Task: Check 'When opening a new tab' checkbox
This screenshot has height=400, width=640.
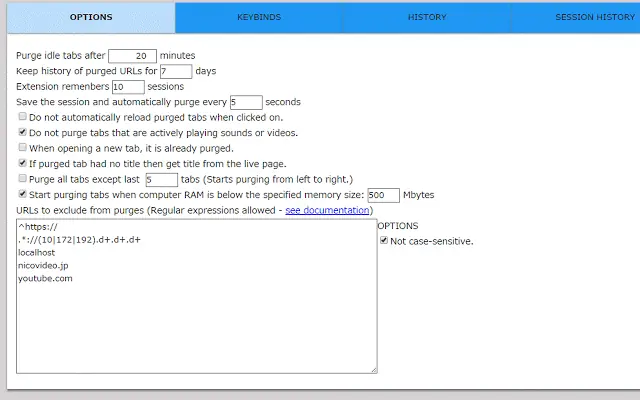Action: pos(22,147)
